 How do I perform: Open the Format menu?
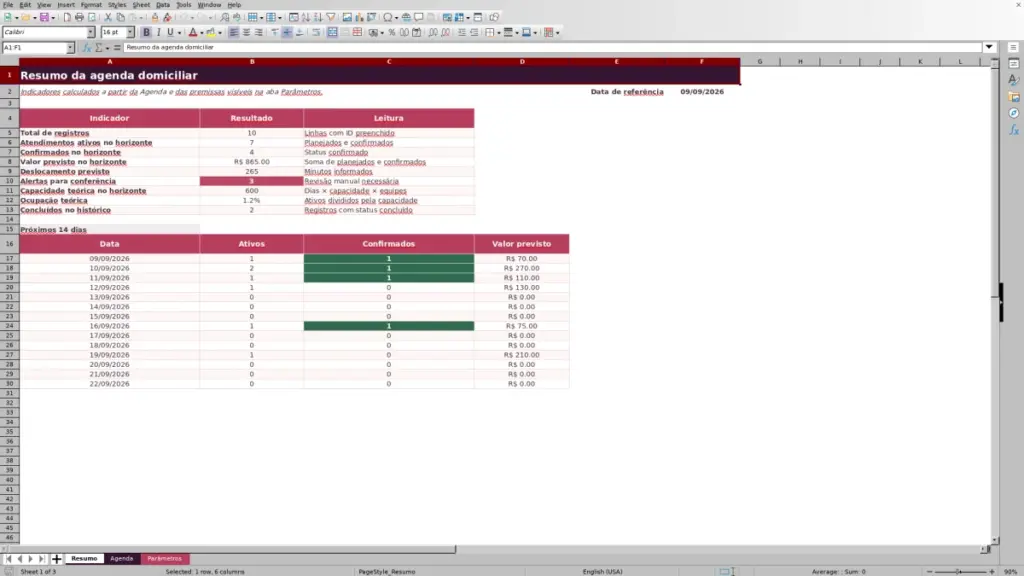[91, 5]
